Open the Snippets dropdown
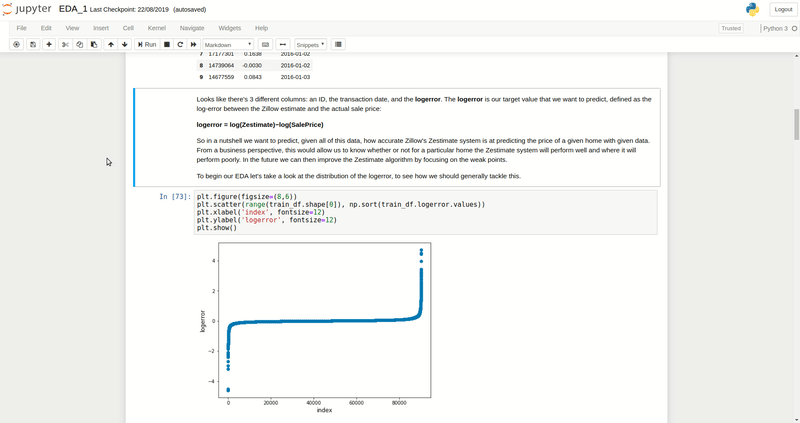Screen dimensions: 800x423 [310, 44]
